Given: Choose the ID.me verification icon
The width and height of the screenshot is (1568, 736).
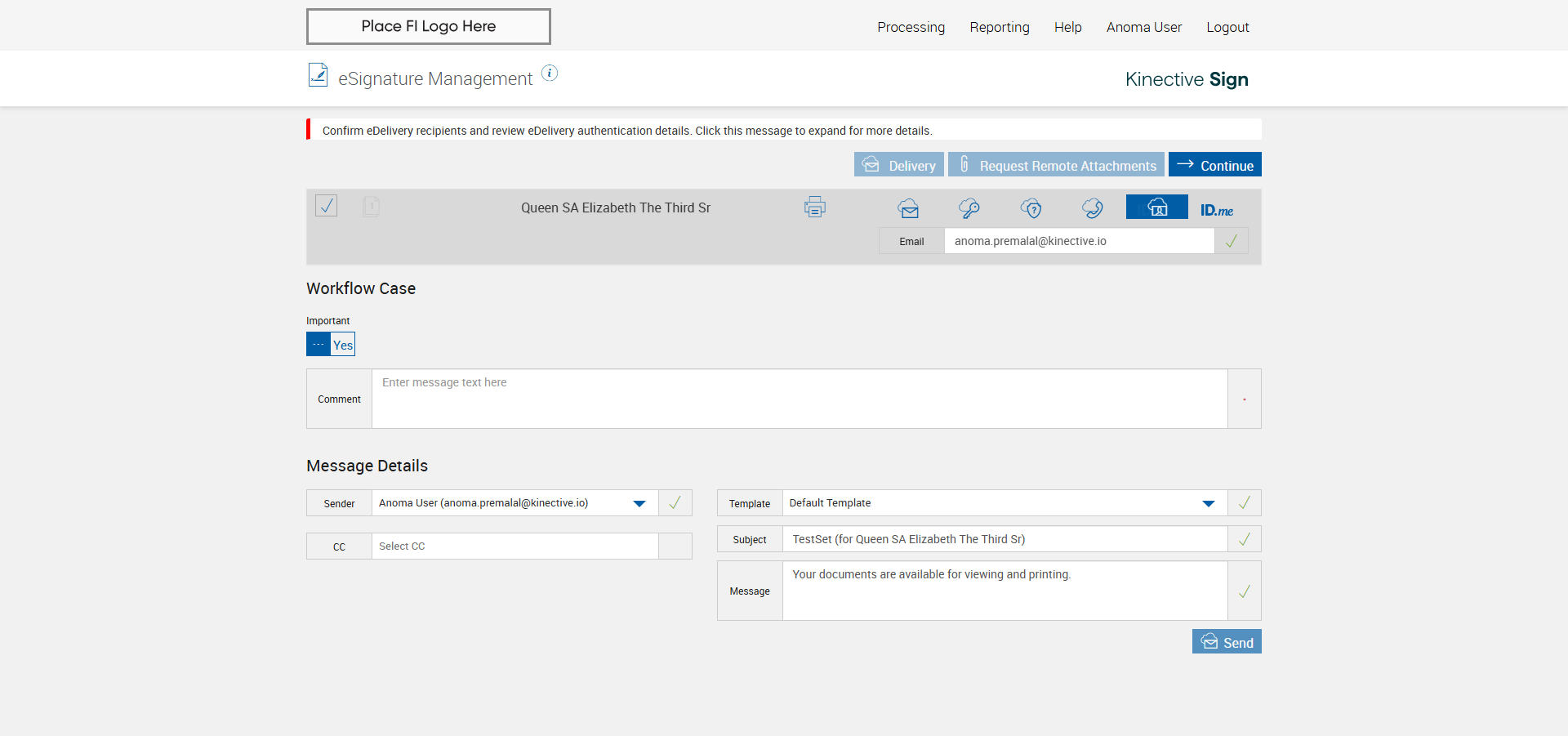Looking at the screenshot, I should pyautogui.click(x=1217, y=210).
